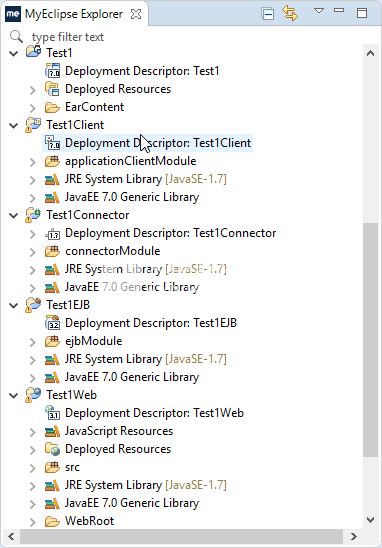382x548 pixels.
Task: Click the JavaScript Resources library icon
Action: 52,431
